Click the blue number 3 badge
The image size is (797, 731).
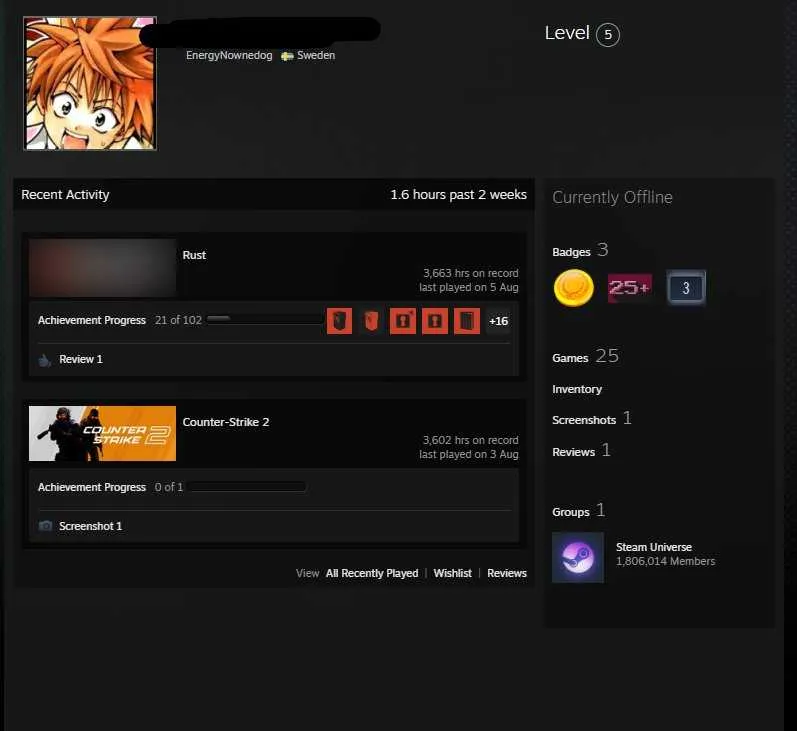686,288
